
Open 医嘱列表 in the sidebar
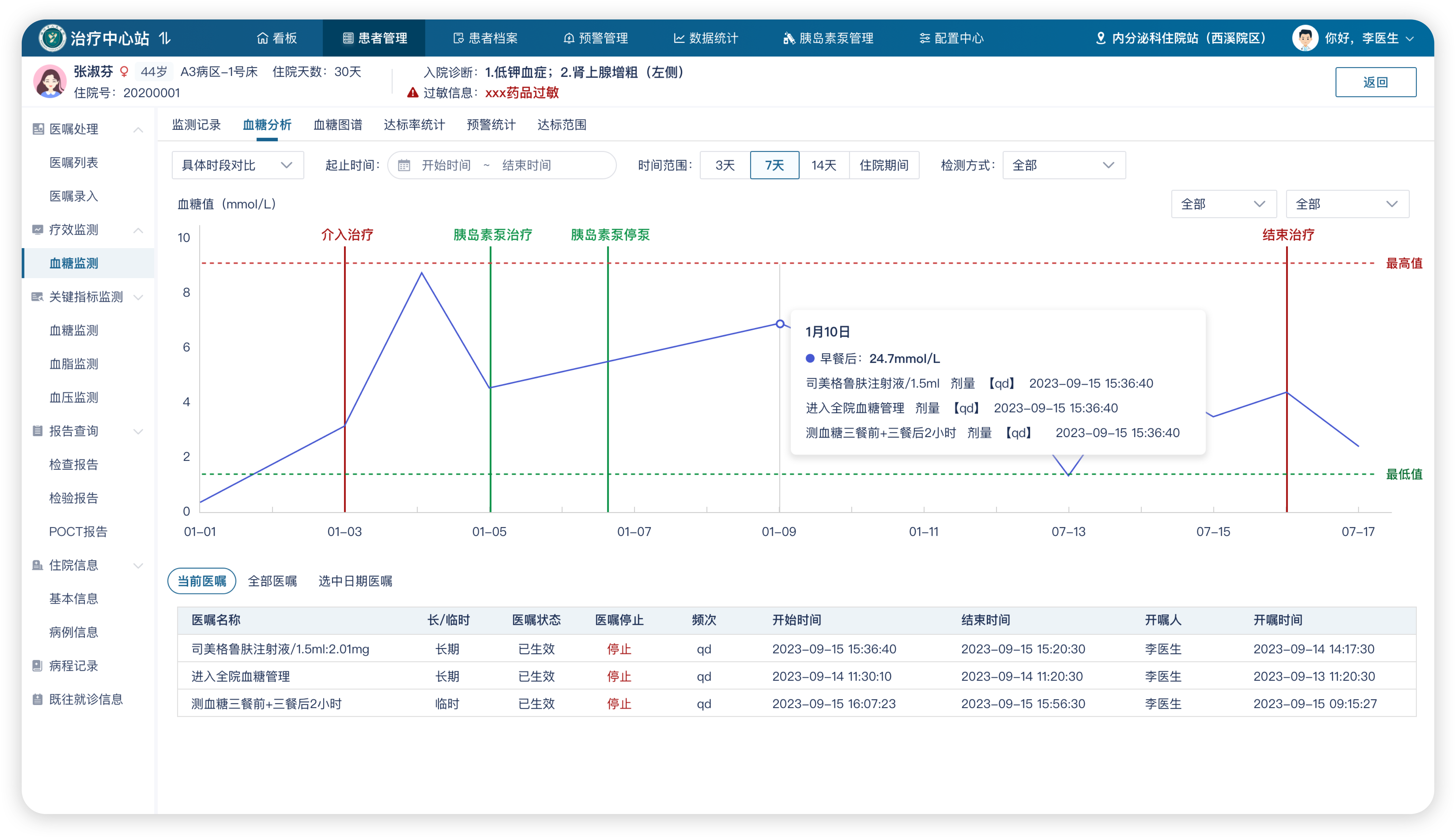coord(74,162)
